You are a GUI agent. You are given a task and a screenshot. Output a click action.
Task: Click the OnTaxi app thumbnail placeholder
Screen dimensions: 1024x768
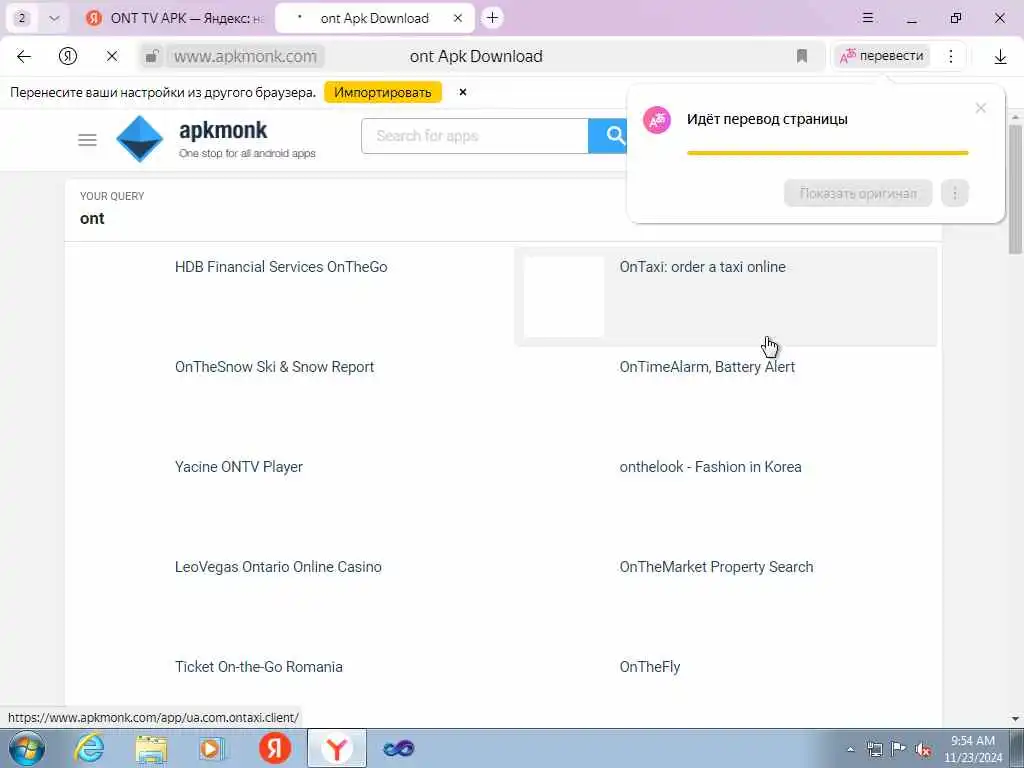pyautogui.click(x=564, y=296)
